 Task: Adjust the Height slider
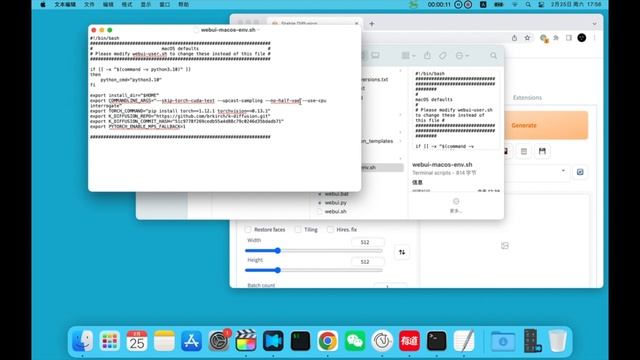click(x=313, y=270)
